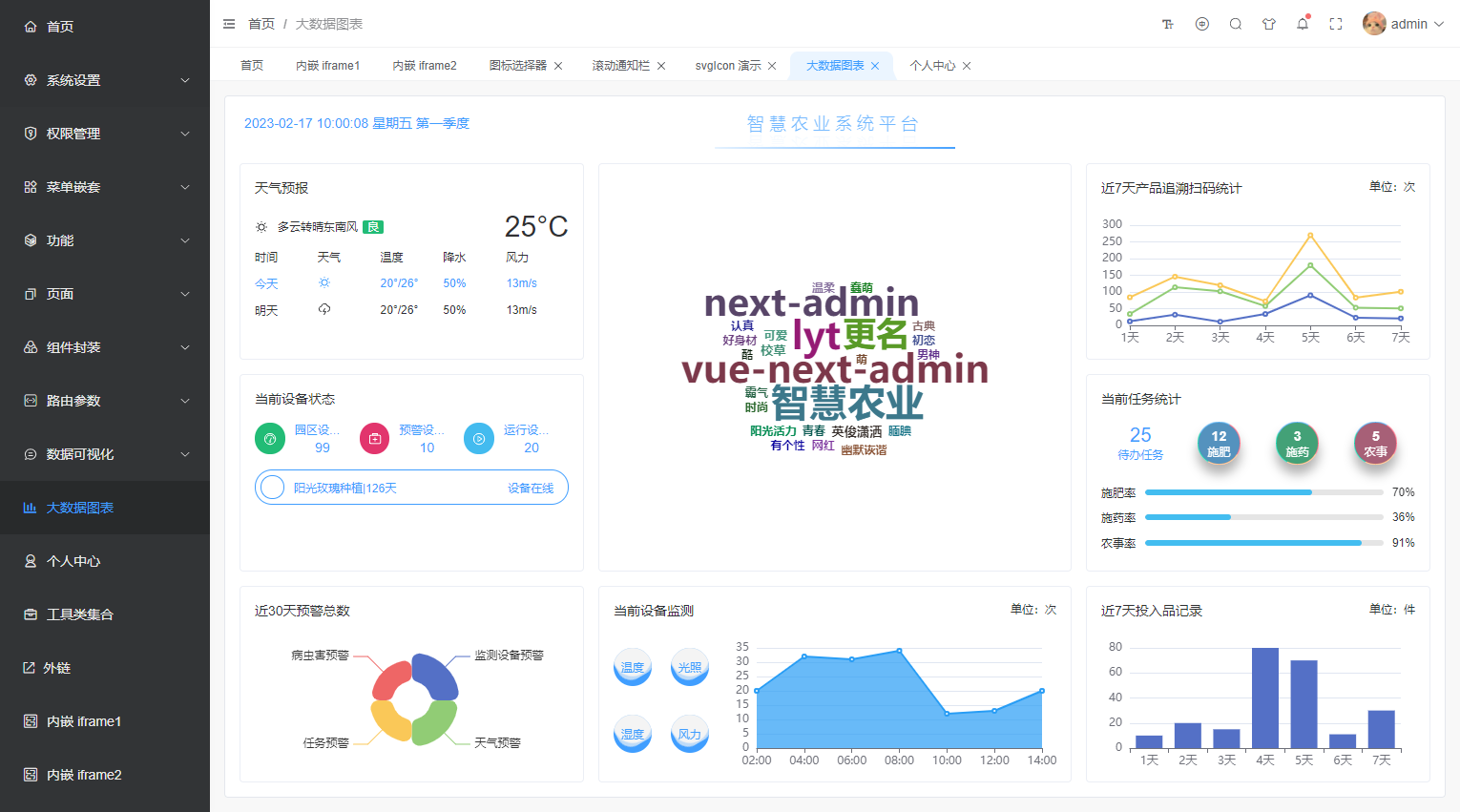Click the 智慧农业 word in the word cloud
This screenshot has width=1460, height=812.
pos(847,403)
